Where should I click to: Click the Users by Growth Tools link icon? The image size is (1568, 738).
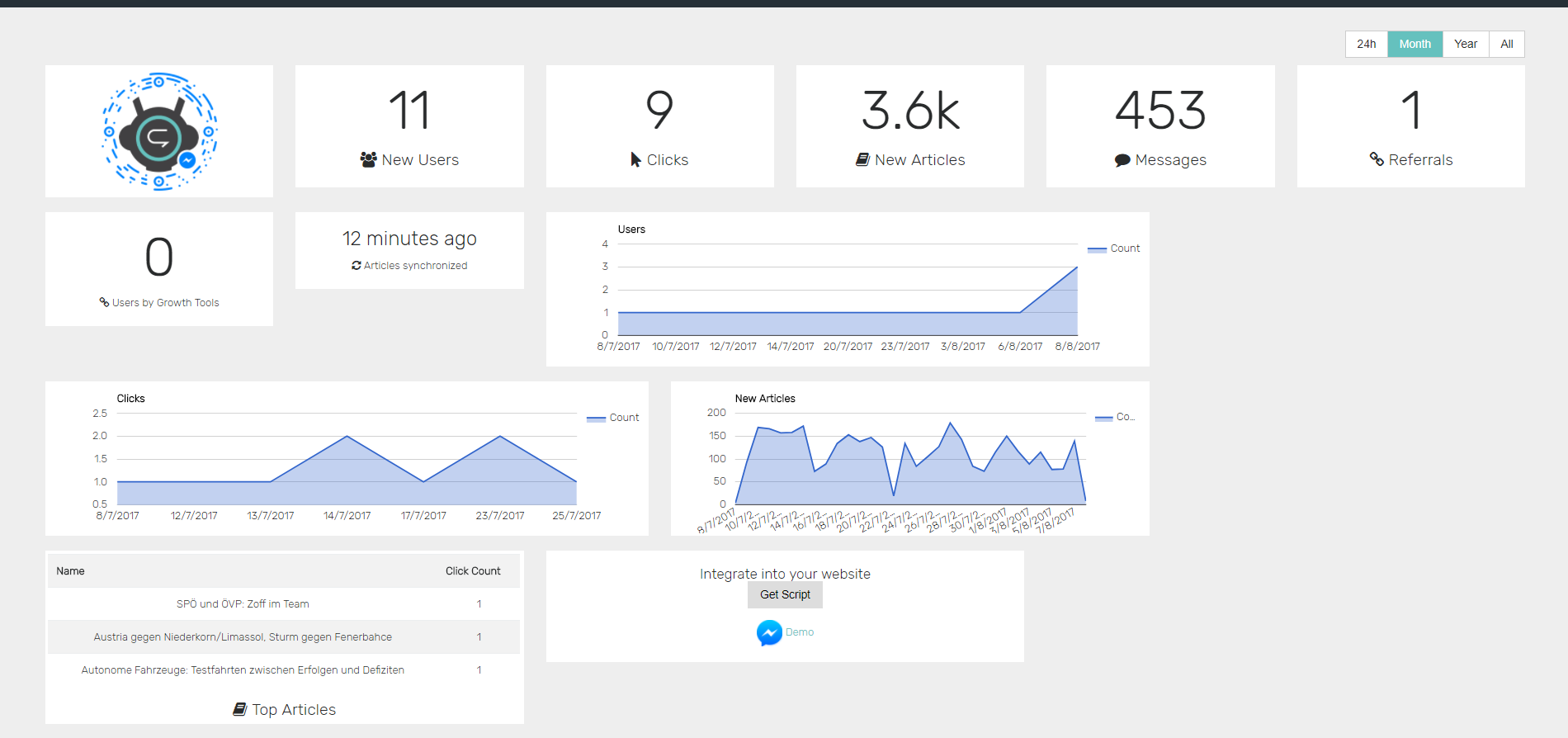[x=104, y=302]
